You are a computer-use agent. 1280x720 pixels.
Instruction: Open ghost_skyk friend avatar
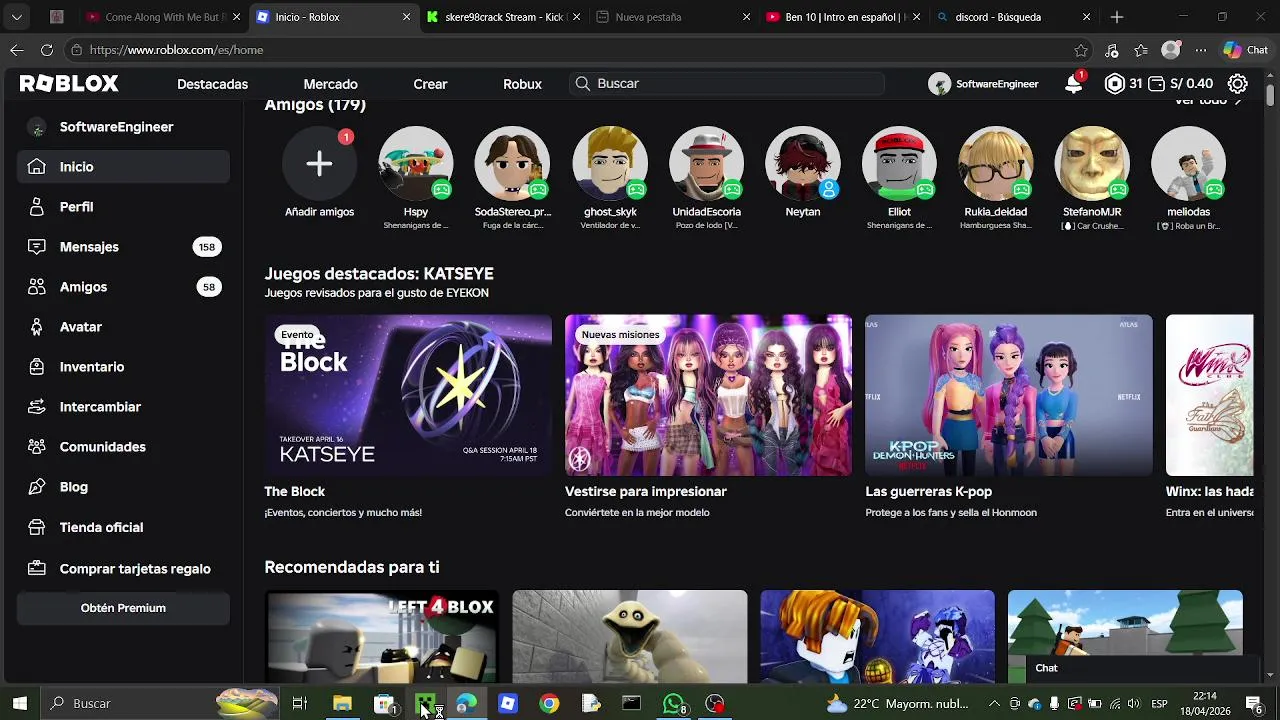point(610,163)
